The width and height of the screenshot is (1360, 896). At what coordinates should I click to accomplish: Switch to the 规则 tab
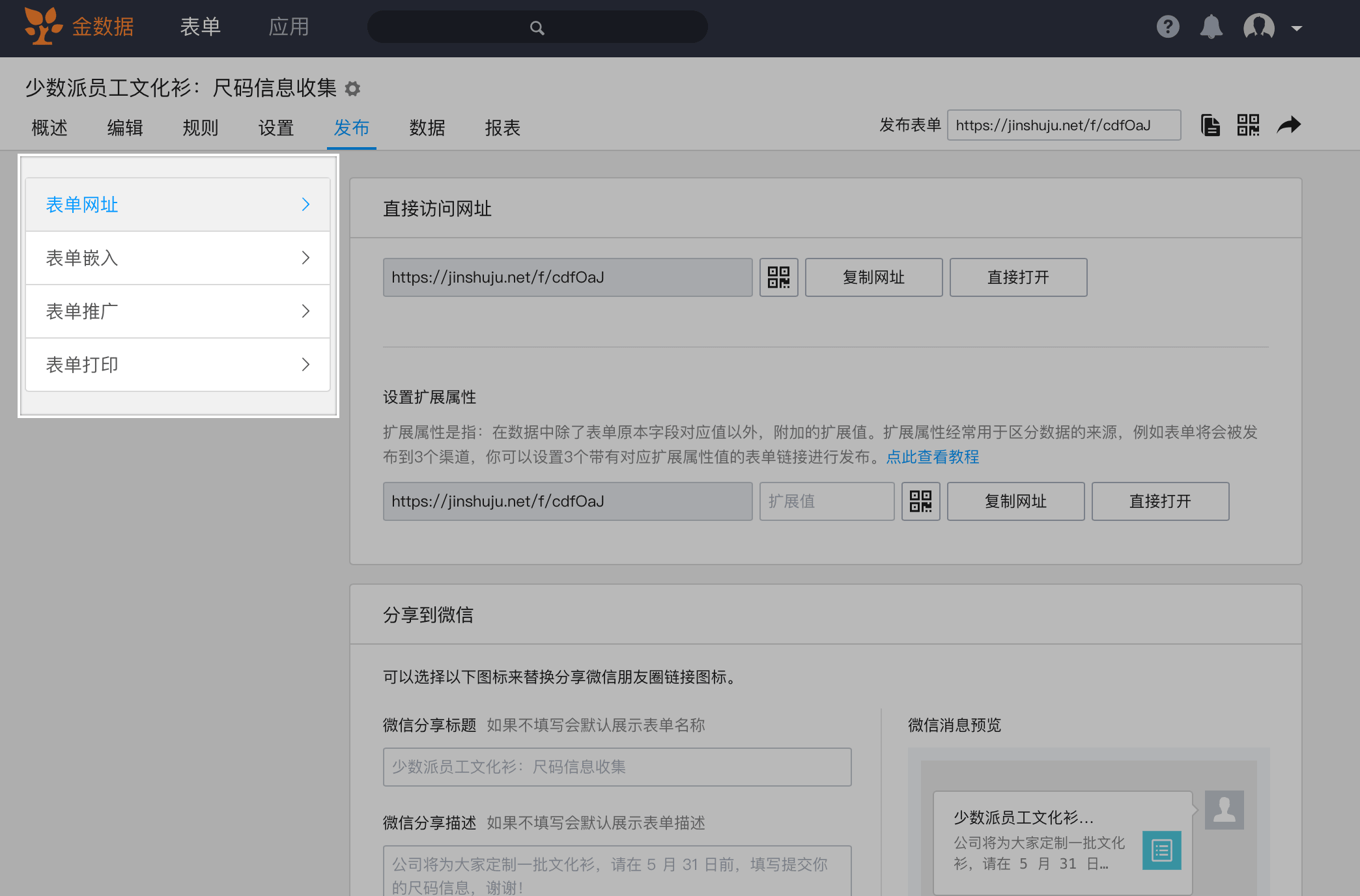click(x=201, y=128)
